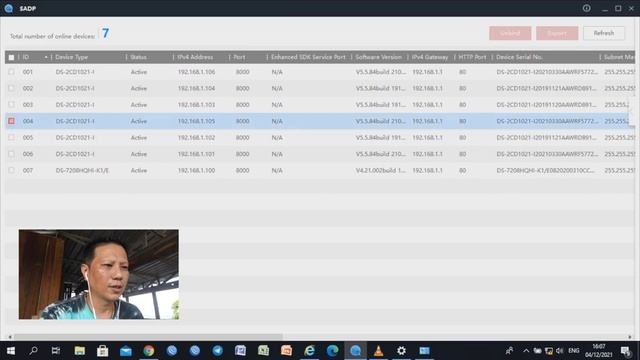Sort by the Port column header

pyautogui.click(x=239, y=57)
